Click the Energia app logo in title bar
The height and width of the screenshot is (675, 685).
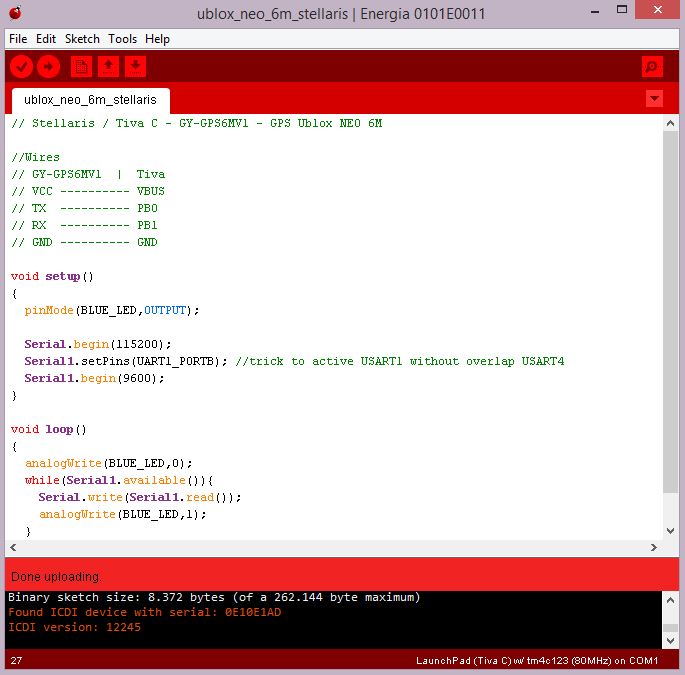[x=15, y=13]
